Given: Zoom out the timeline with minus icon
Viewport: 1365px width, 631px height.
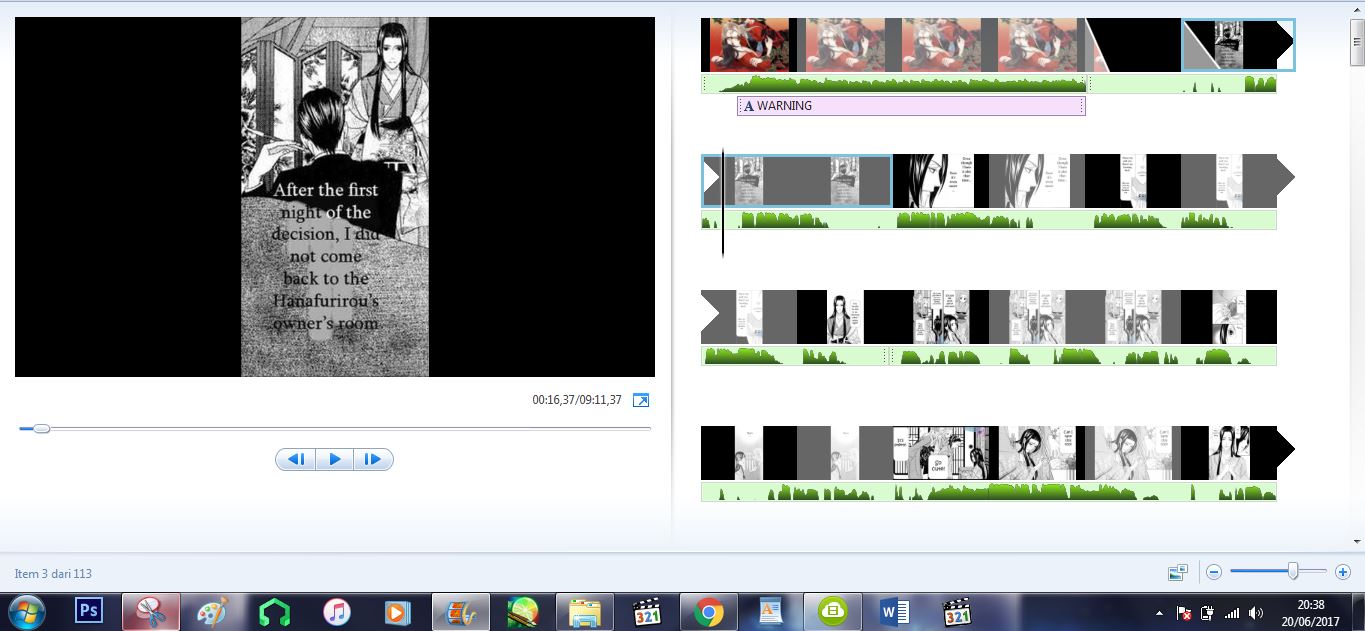Looking at the screenshot, I should 1214,572.
